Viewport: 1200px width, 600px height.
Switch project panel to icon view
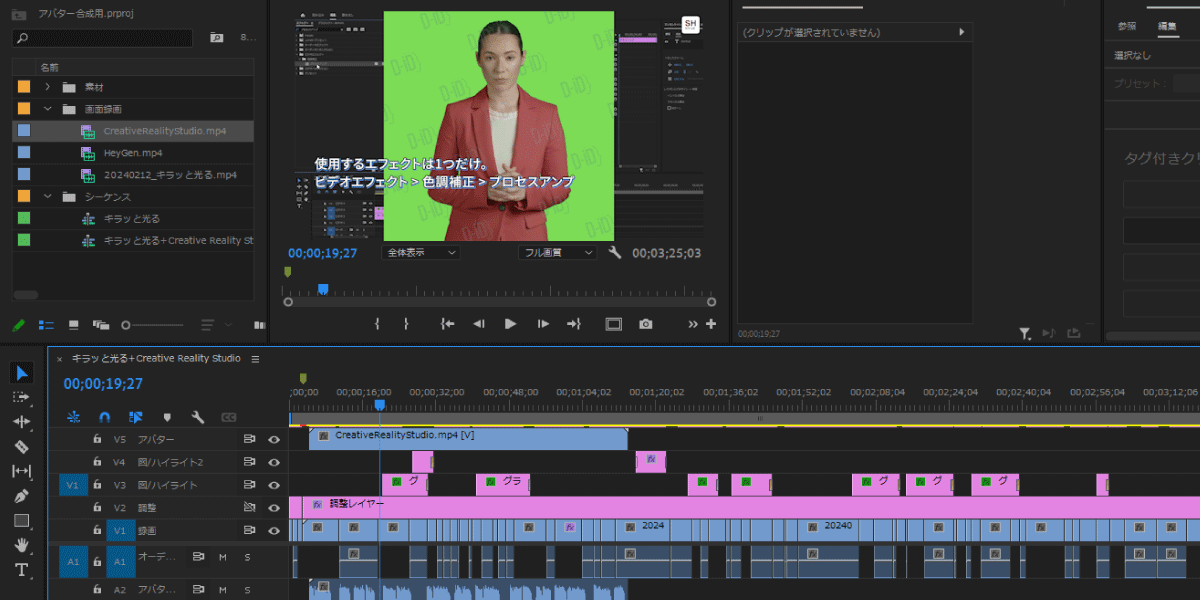(x=73, y=325)
